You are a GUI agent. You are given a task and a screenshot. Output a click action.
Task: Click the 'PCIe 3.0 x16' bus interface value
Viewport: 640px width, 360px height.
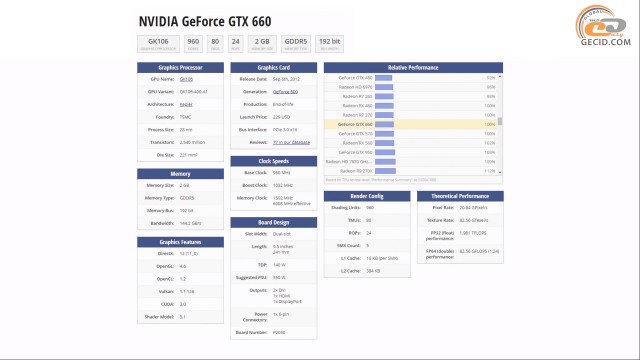[285, 130]
